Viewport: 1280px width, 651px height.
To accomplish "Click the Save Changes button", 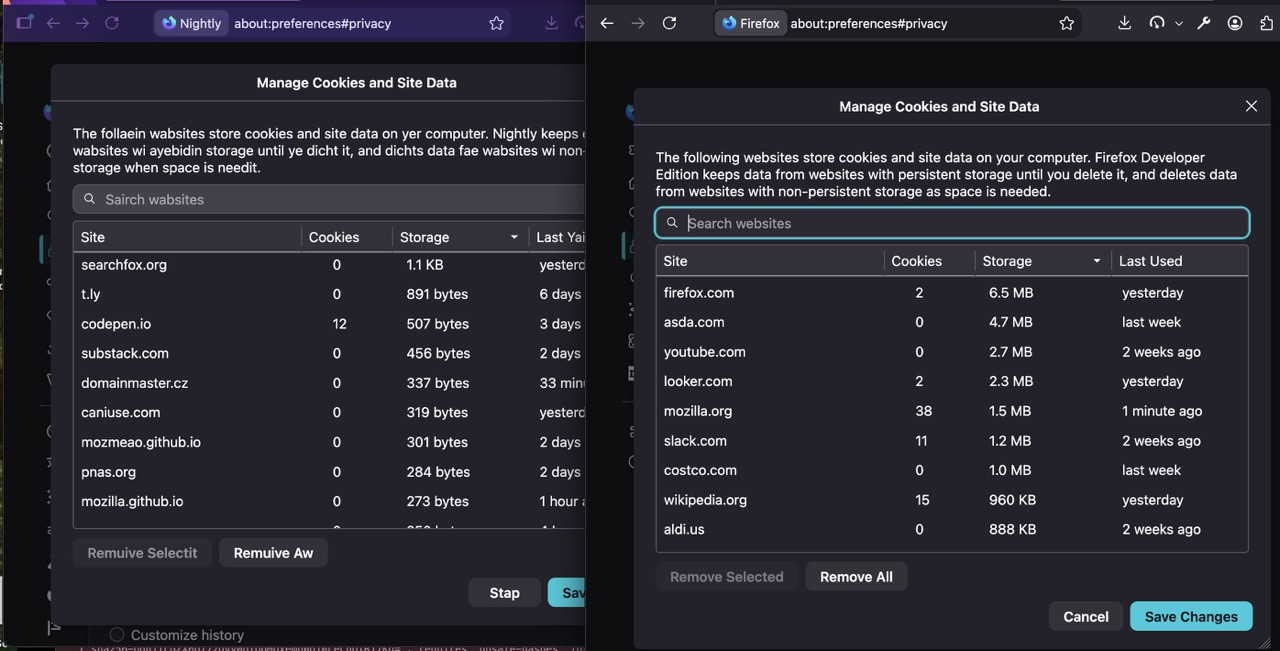I will (1191, 617).
